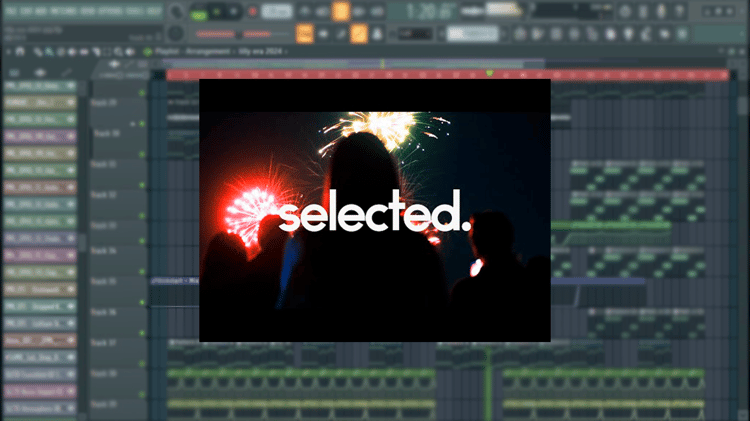750x421 pixels.
Task: Select the Paint brush tool in Playlist toolbar
Action: point(50,52)
